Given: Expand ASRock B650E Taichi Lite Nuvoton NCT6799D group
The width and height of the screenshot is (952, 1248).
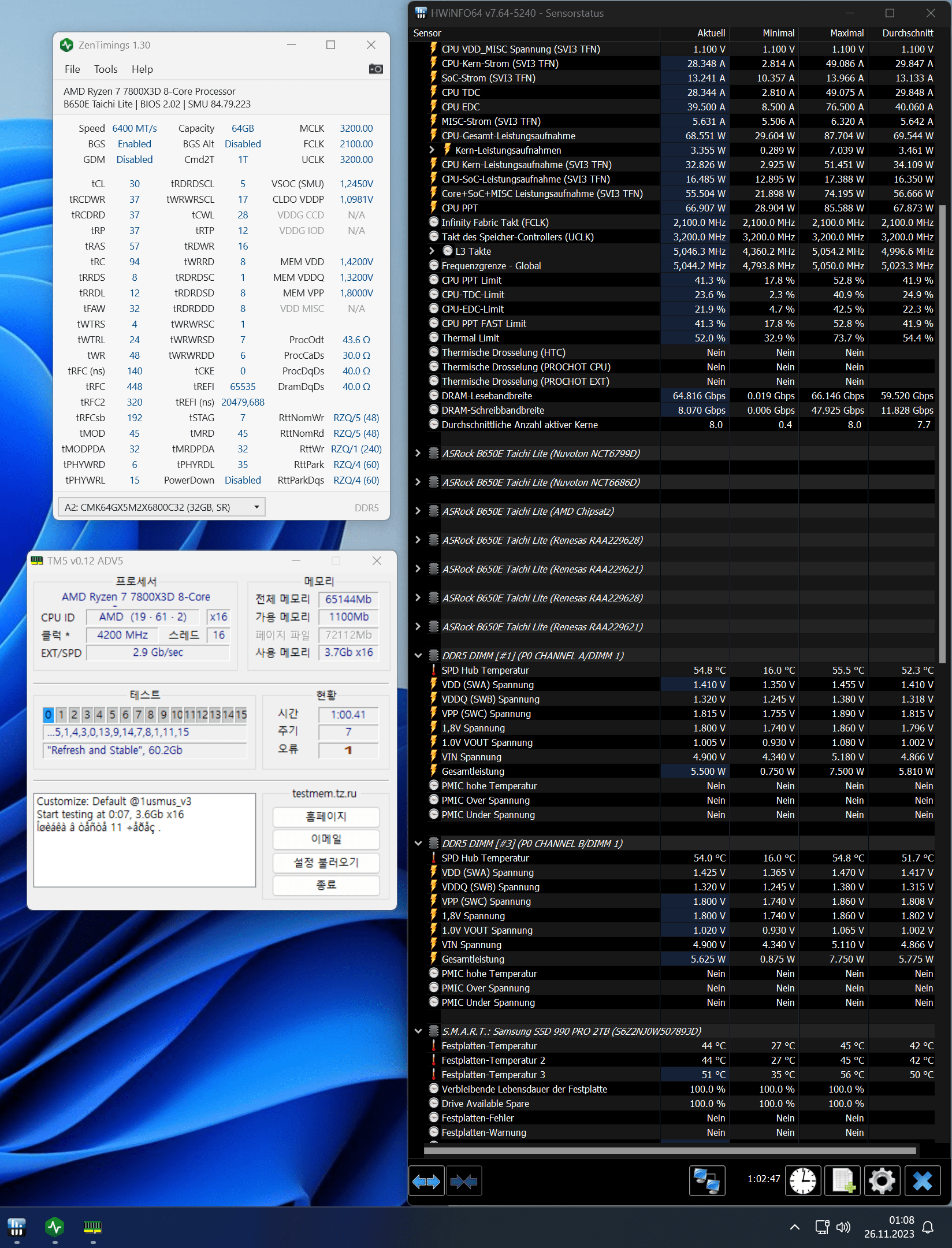Looking at the screenshot, I should pos(418,454).
